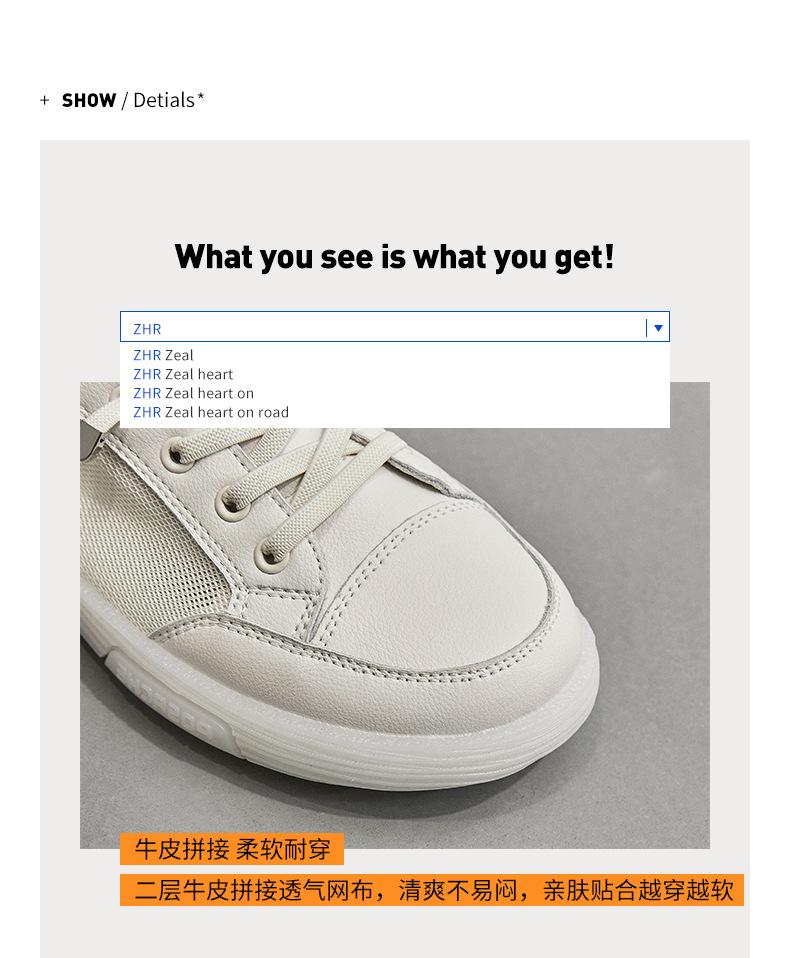Choose "ZHR Zeal heart on" suggestion
790x958 pixels.
(194, 393)
